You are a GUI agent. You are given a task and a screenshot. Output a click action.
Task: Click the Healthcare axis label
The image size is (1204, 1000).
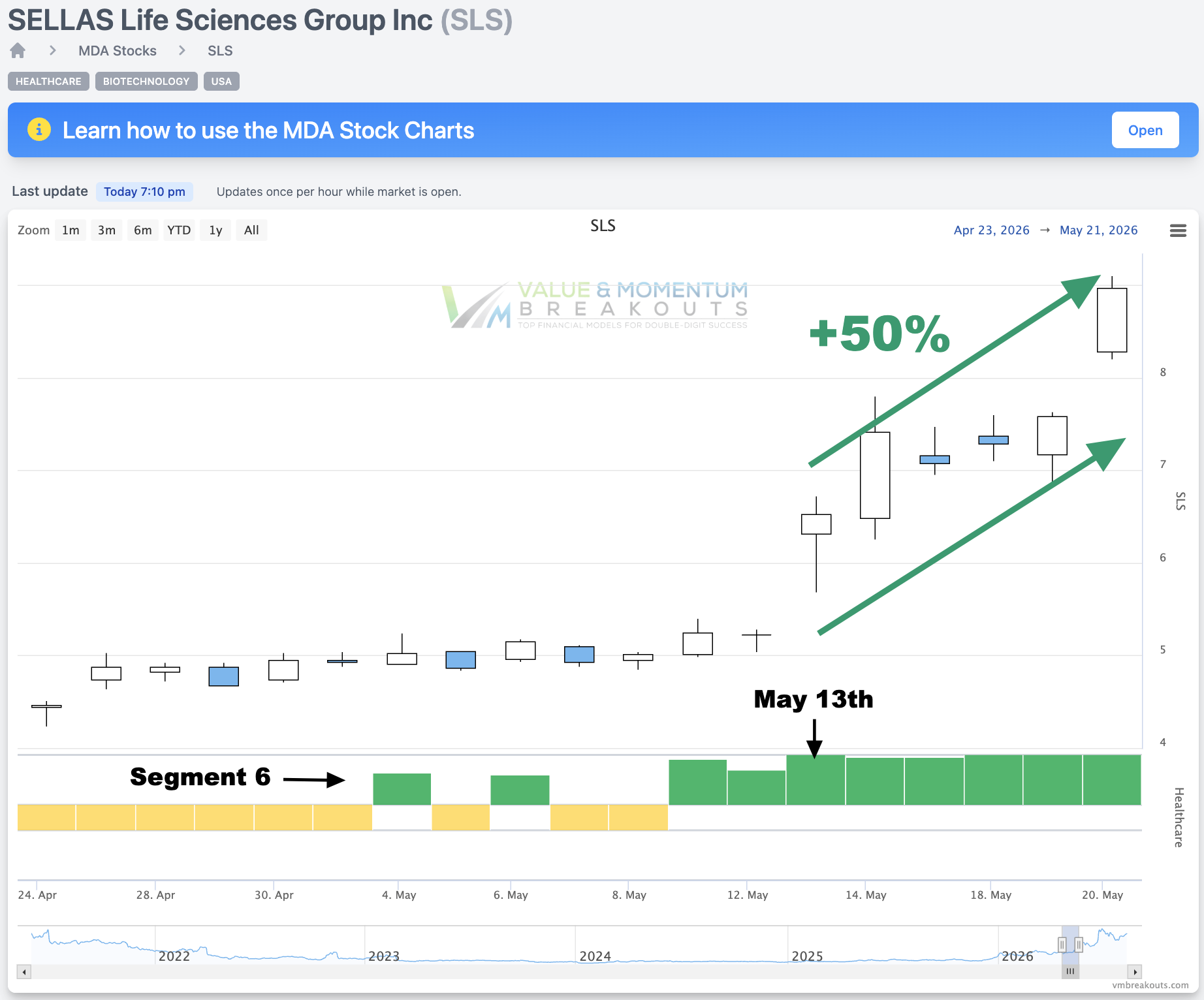point(1179,817)
